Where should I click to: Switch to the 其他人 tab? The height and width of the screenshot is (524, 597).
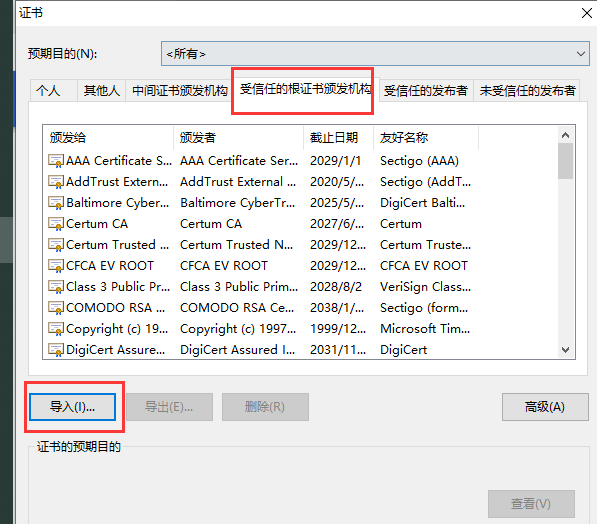coord(102,91)
